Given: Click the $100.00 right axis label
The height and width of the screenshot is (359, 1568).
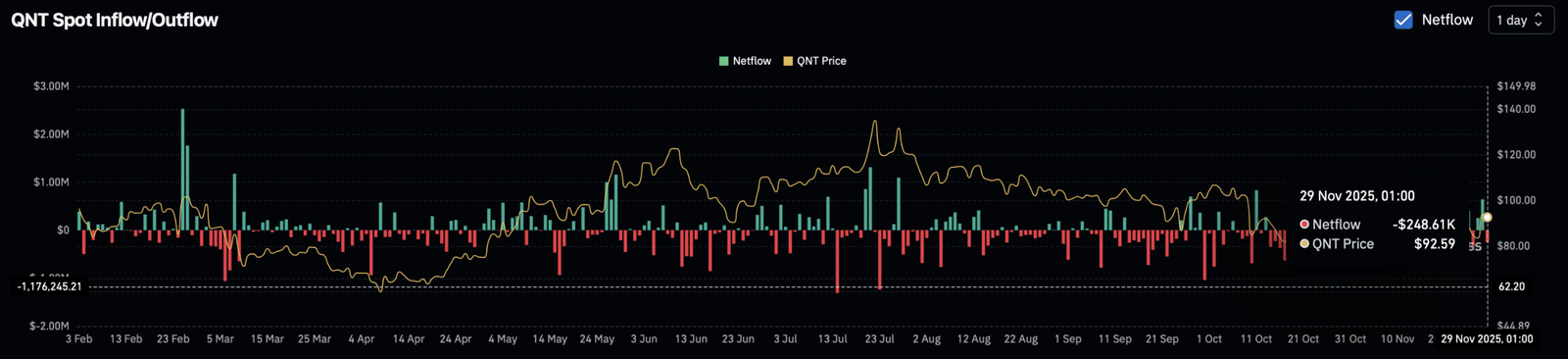Looking at the screenshot, I should pos(1516,200).
